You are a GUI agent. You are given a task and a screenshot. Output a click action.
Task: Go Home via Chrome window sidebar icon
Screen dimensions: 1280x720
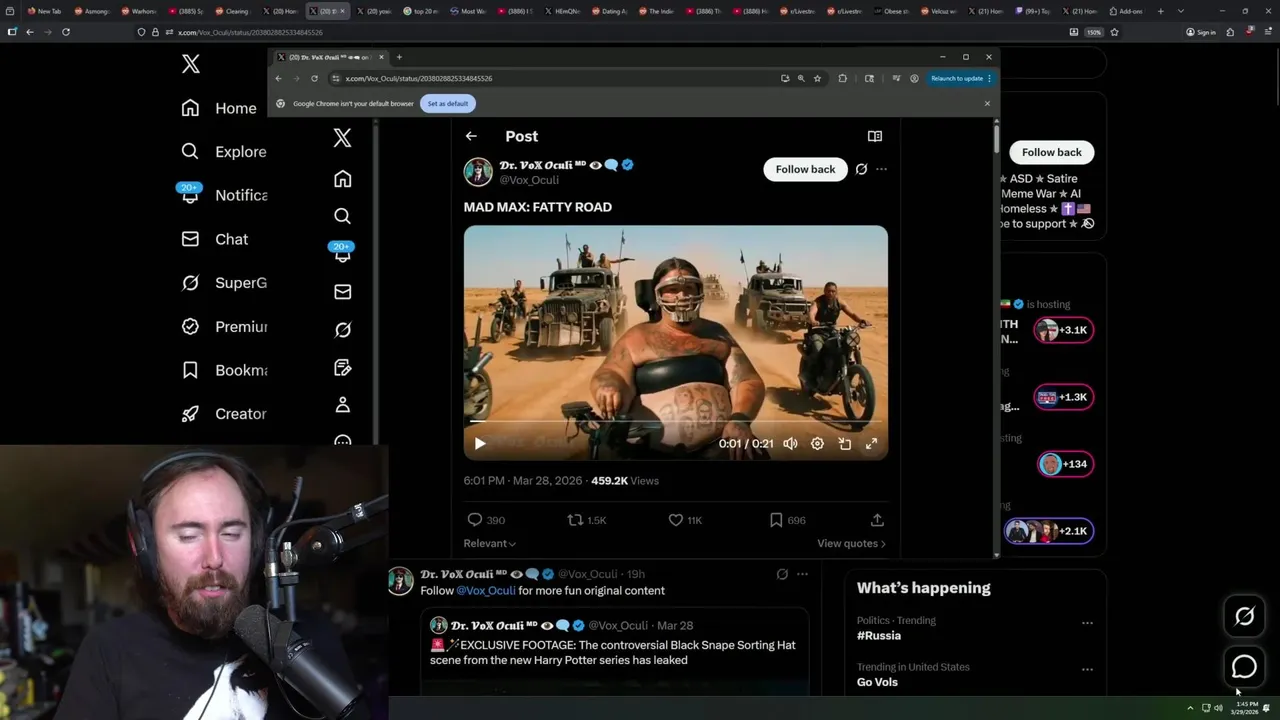(342, 179)
